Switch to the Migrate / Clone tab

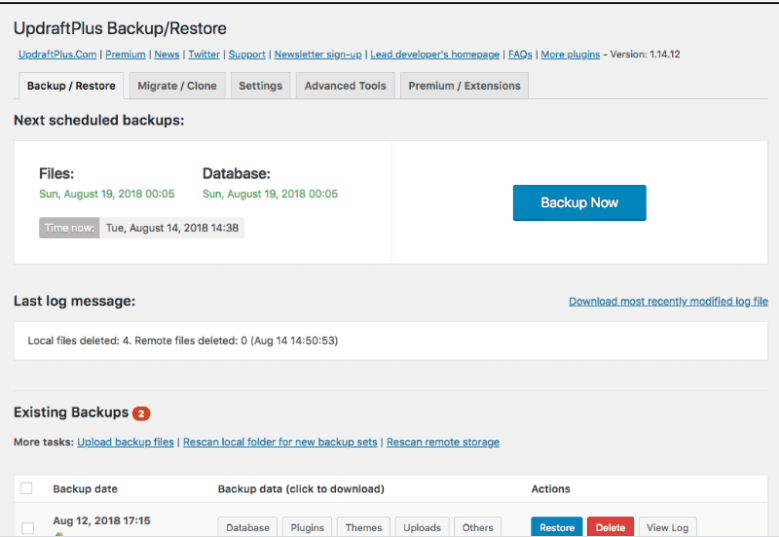177,85
